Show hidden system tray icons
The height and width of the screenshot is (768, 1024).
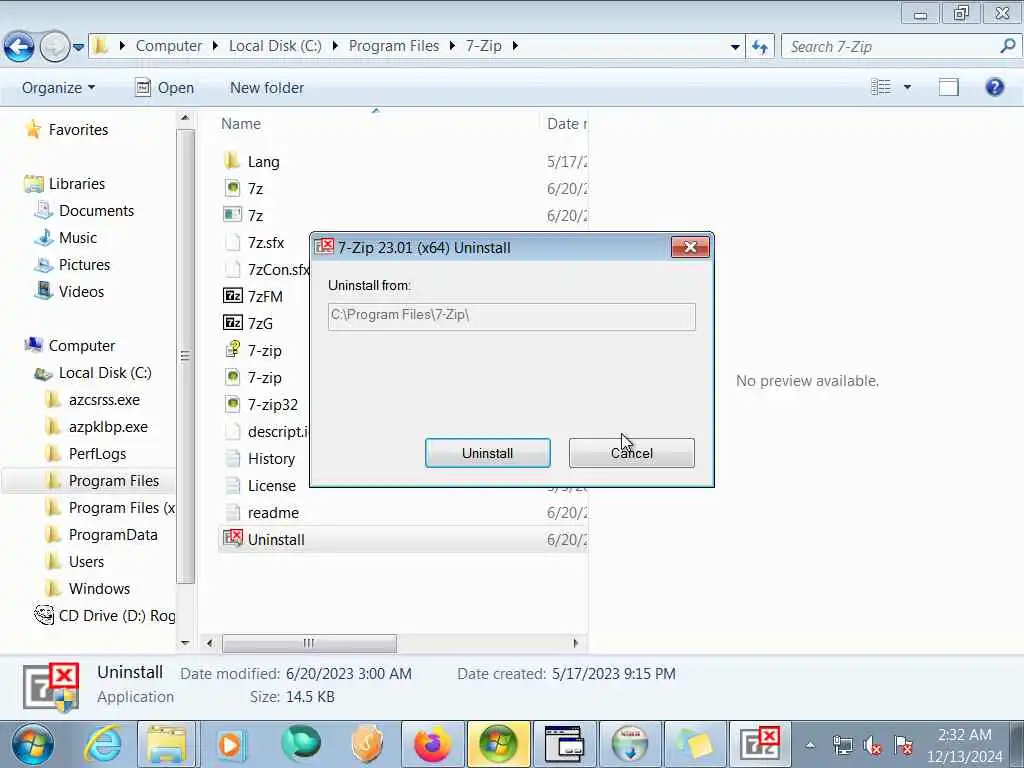[810, 745]
